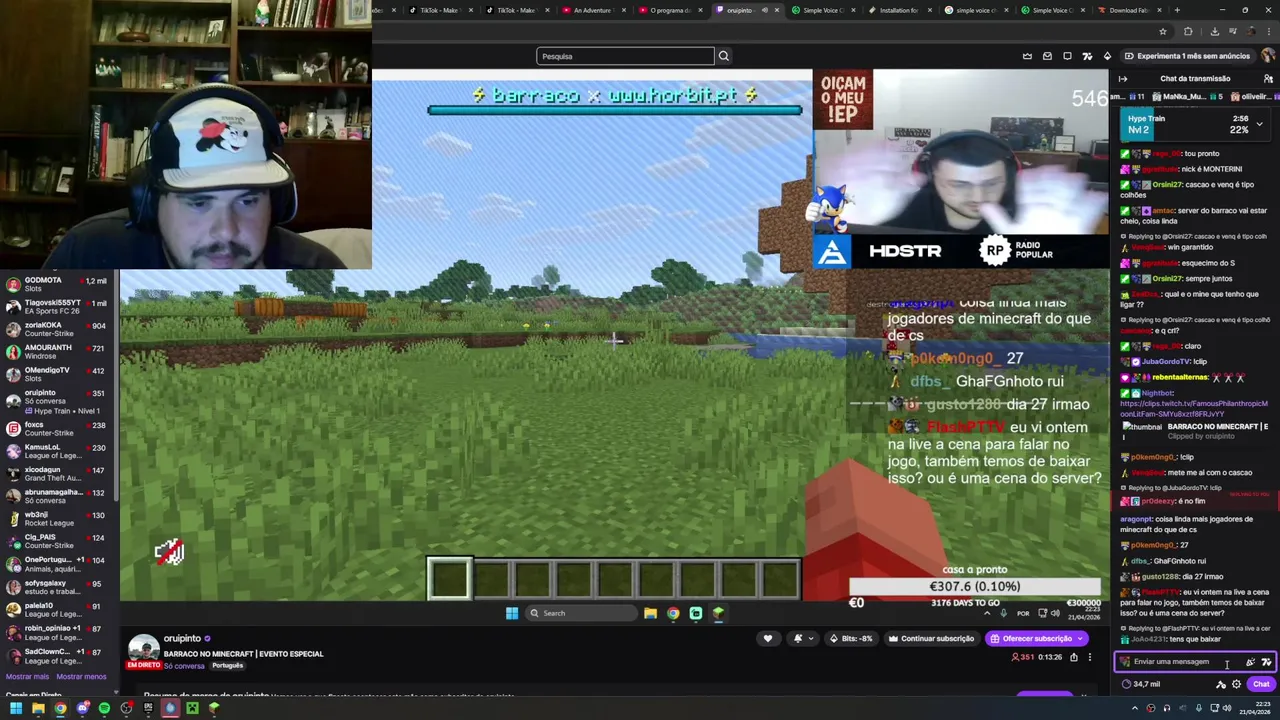Open the emote picker in chat input
1280x720 pixels.
[x=1266, y=662]
